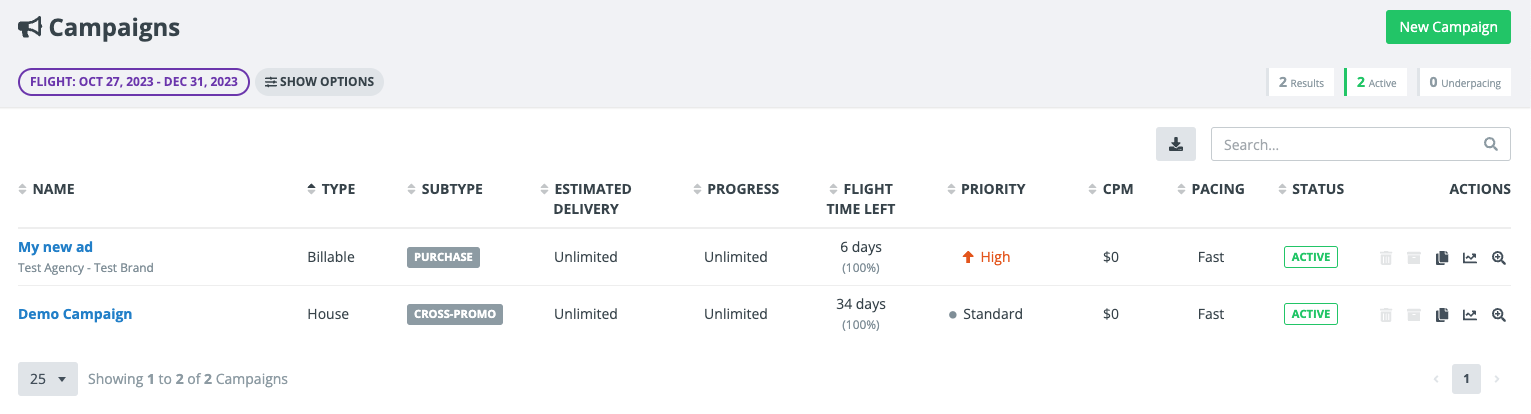The width and height of the screenshot is (1531, 414).
Task: Click the magnifier icon for My new ad
Action: (x=1498, y=258)
